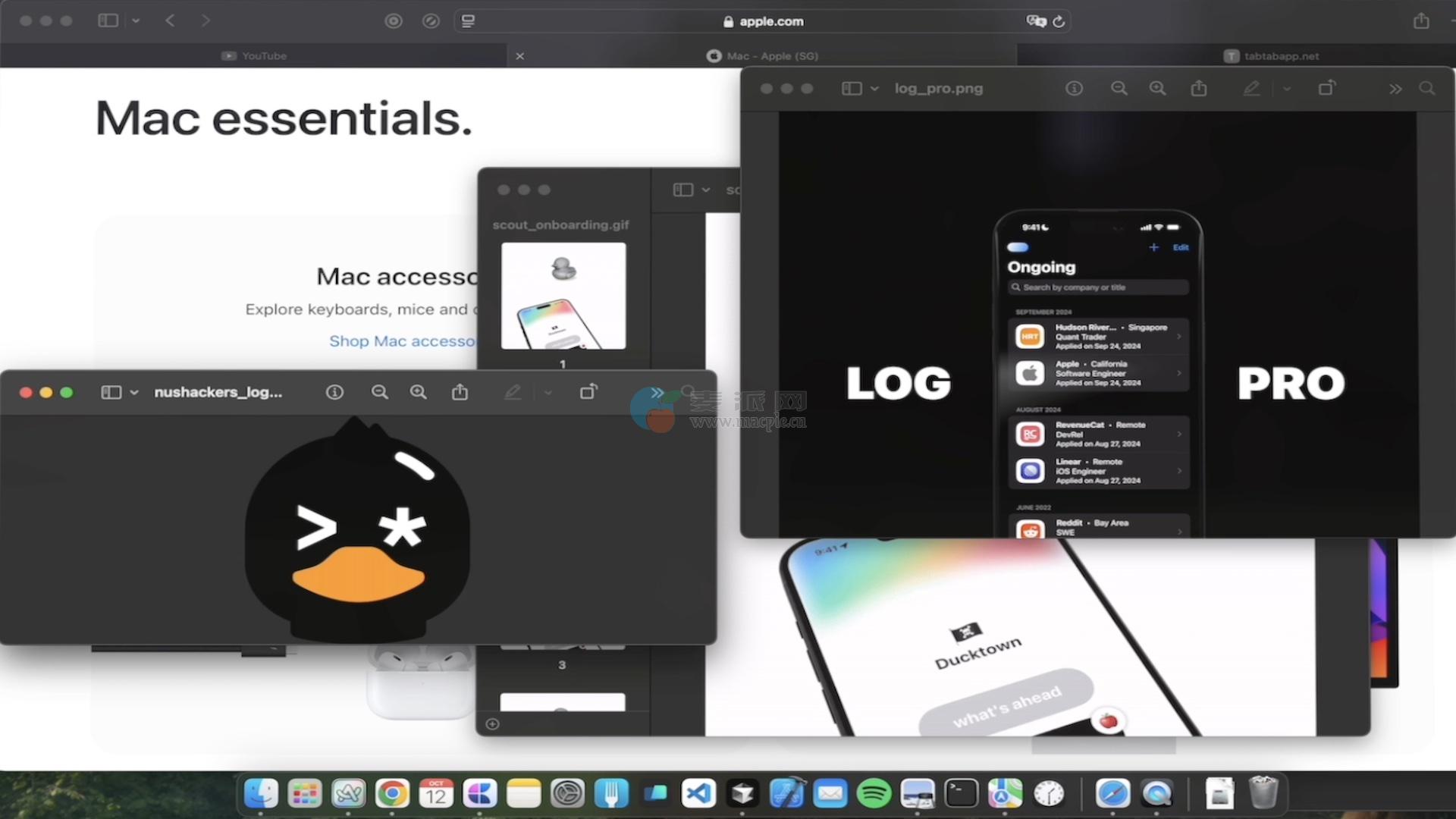The width and height of the screenshot is (1456, 819).
Task: Toggle sidebar in nushackers_log Preview window
Action: [111, 392]
